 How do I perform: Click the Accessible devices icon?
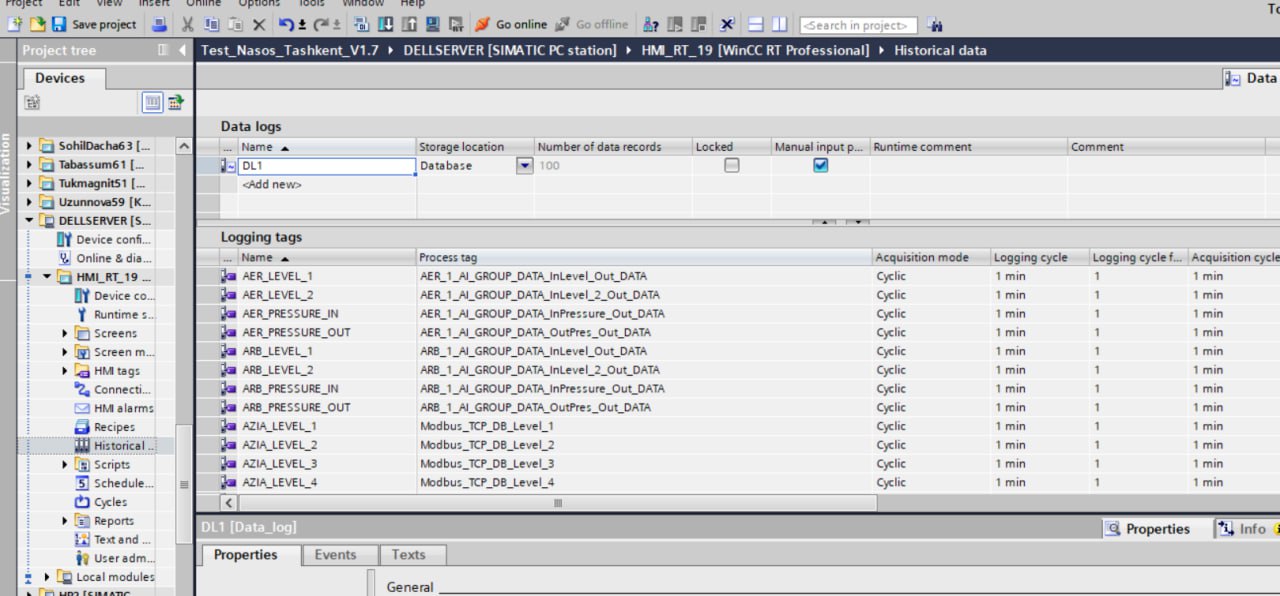click(x=651, y=24)
